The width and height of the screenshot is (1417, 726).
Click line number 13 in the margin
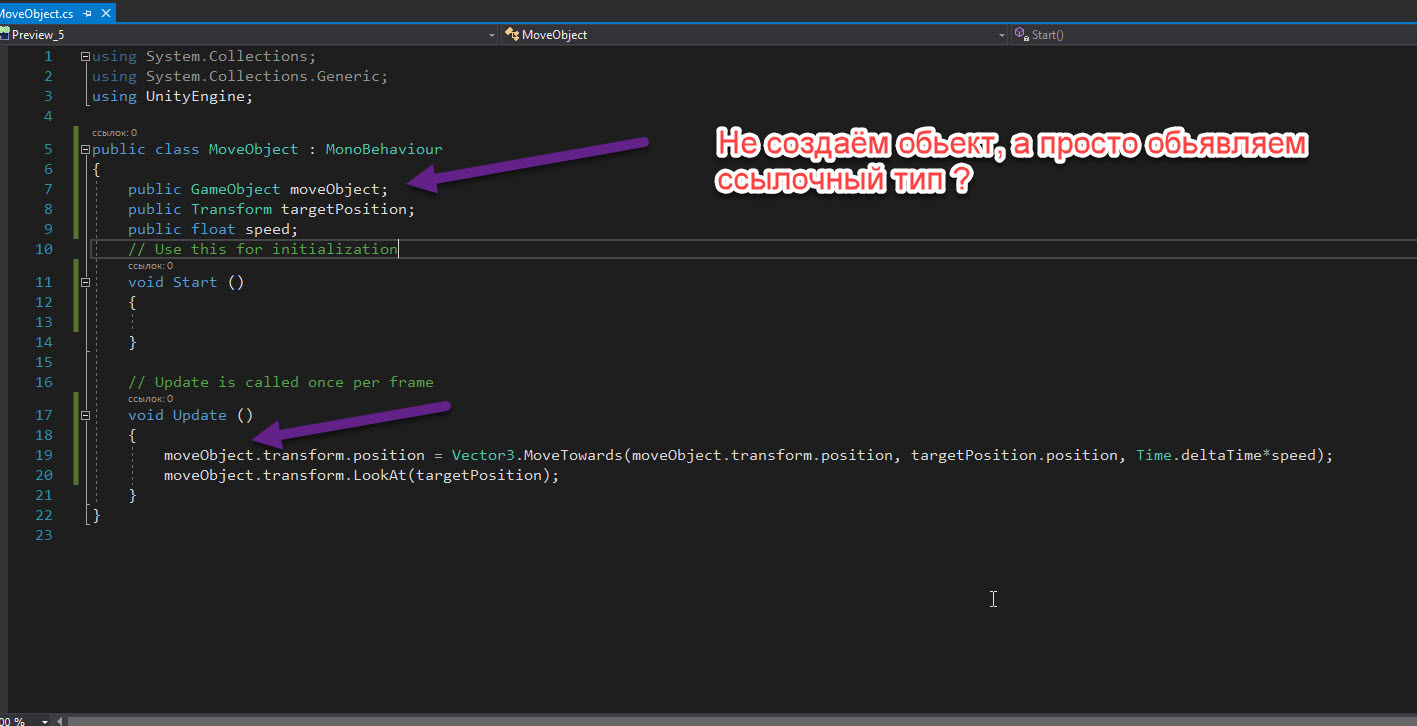tap(43, 322)
